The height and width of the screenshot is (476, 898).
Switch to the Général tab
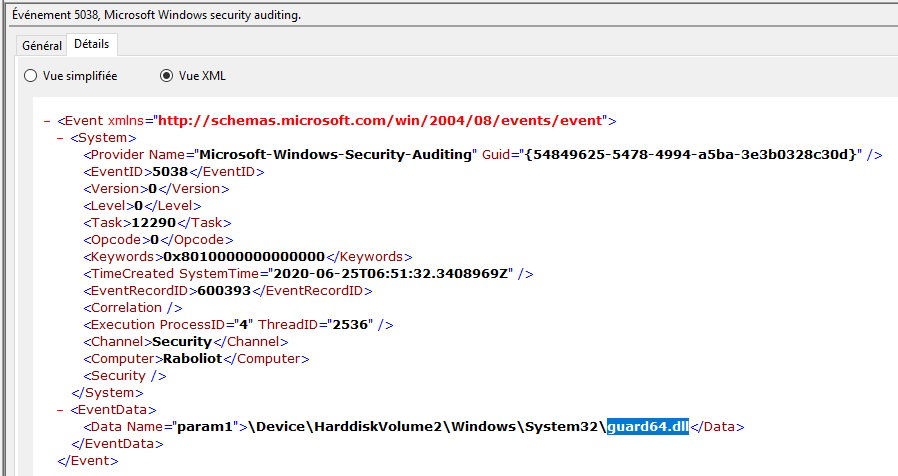pos(42,46)
